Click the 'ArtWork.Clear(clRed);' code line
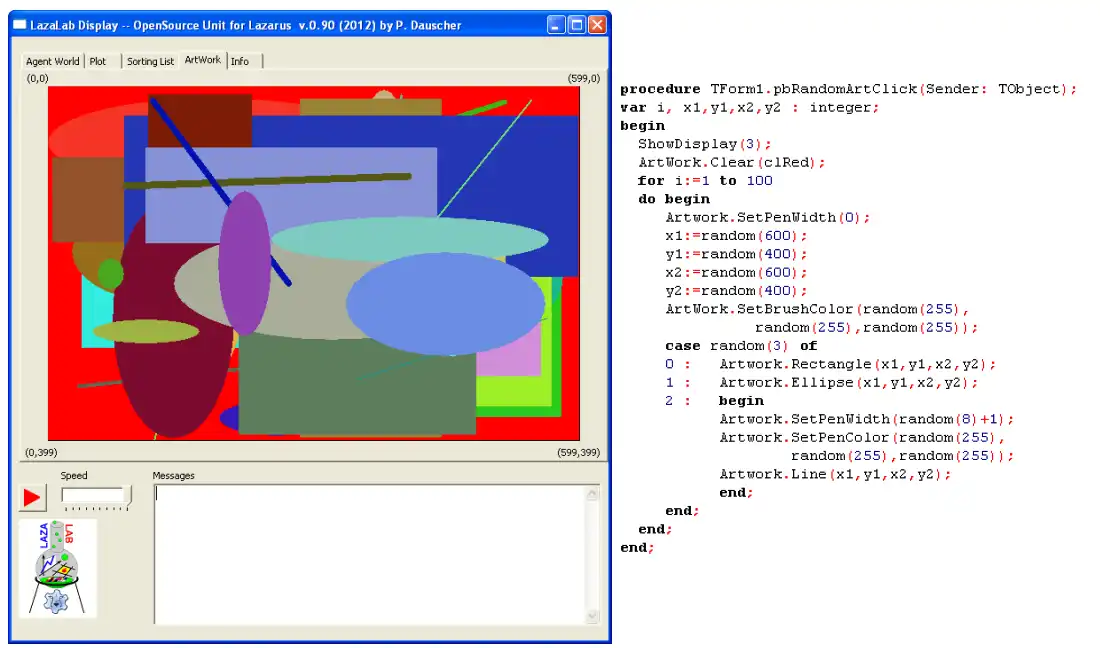This screenshot has height=648, width=1100. pos(732,162)
